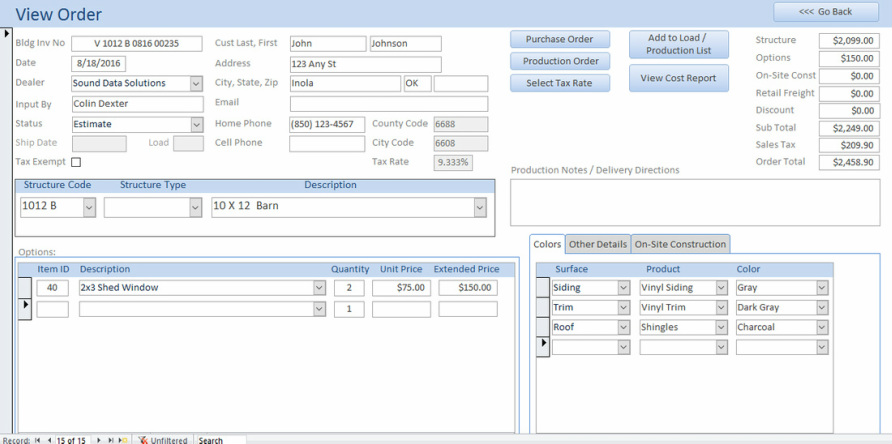
Task: Select row selector for Trim color row
Action: [x=543, y=307]
